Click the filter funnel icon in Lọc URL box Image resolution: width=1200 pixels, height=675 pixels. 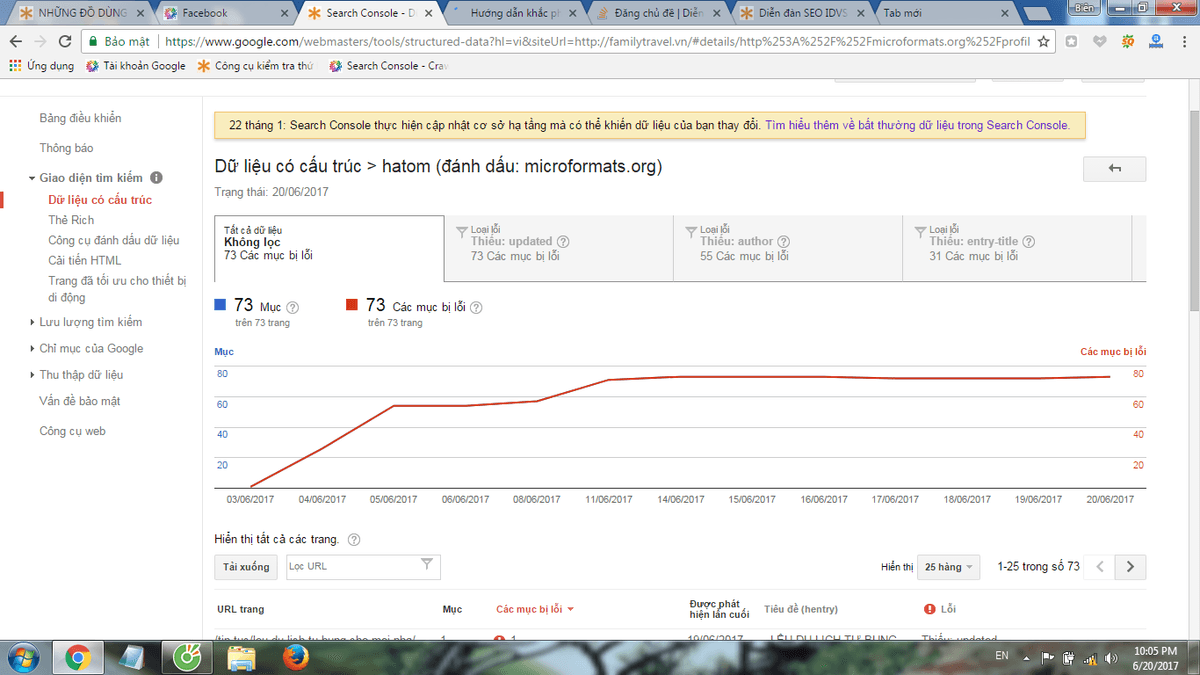pyautogui.click(x=427, y=566)
